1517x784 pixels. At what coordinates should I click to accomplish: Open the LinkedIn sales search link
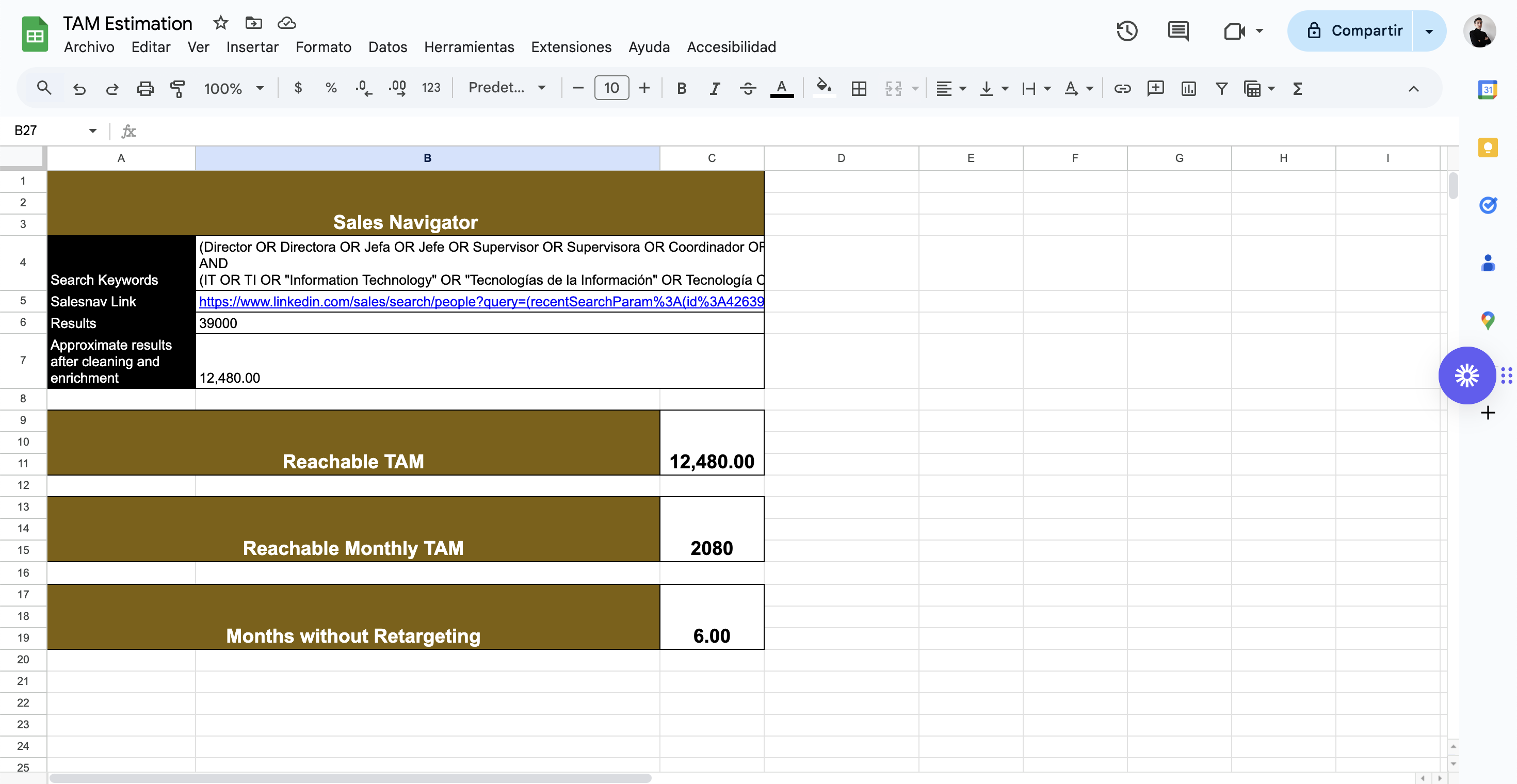coord(481,301)
